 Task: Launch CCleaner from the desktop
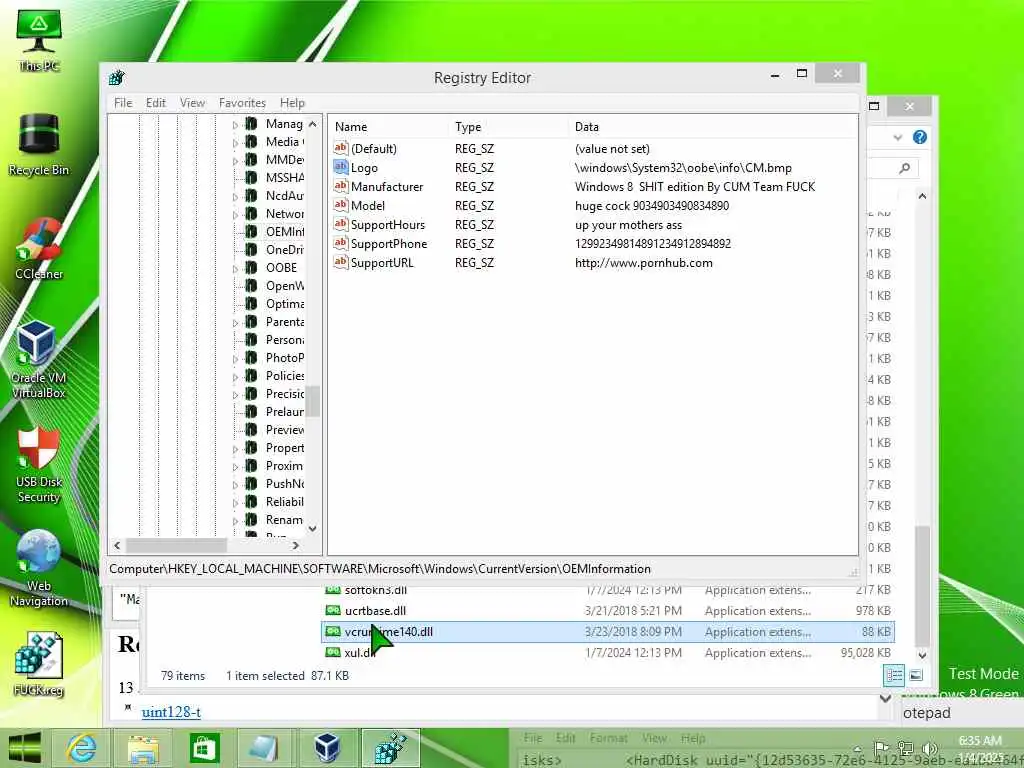(39, 249)
